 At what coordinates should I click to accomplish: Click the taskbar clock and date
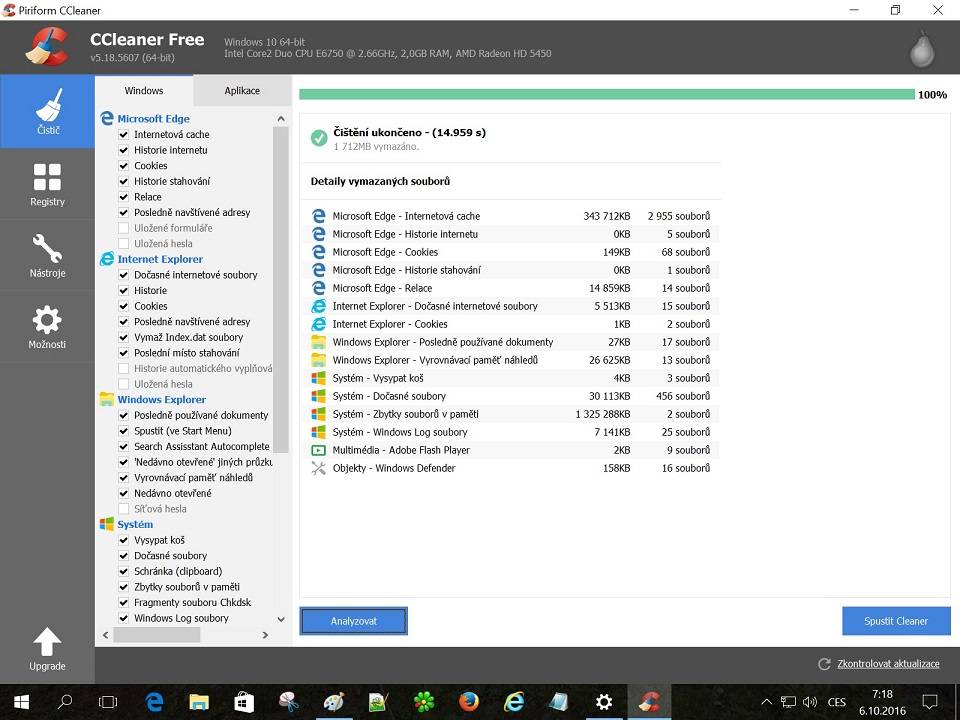(x=882, y=702)
